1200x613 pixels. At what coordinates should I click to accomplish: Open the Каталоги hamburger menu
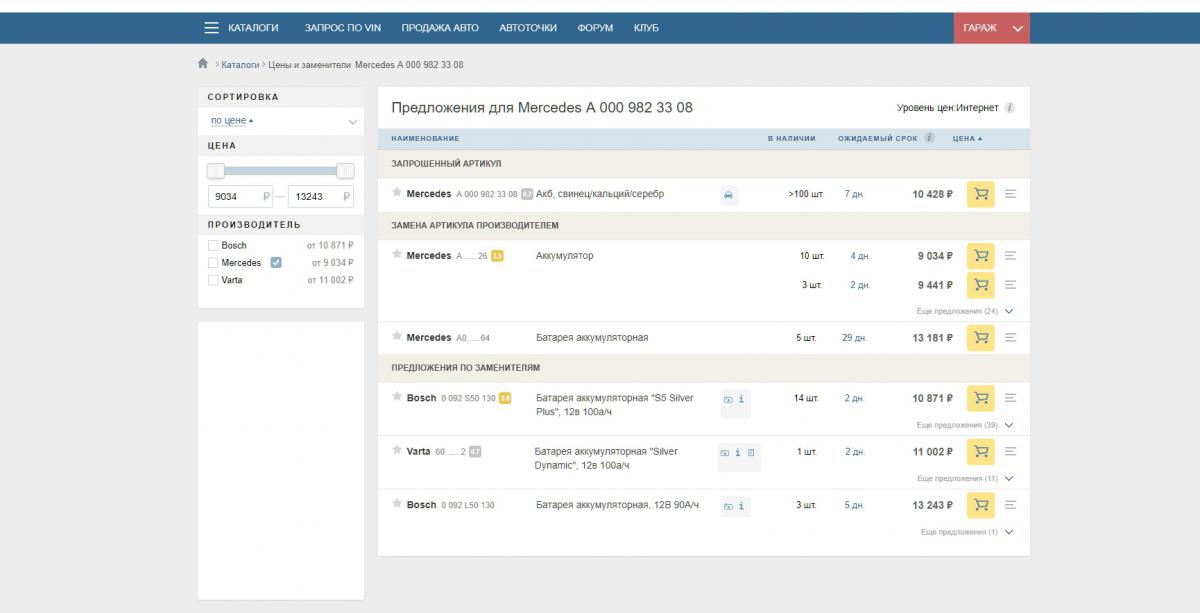241,28
